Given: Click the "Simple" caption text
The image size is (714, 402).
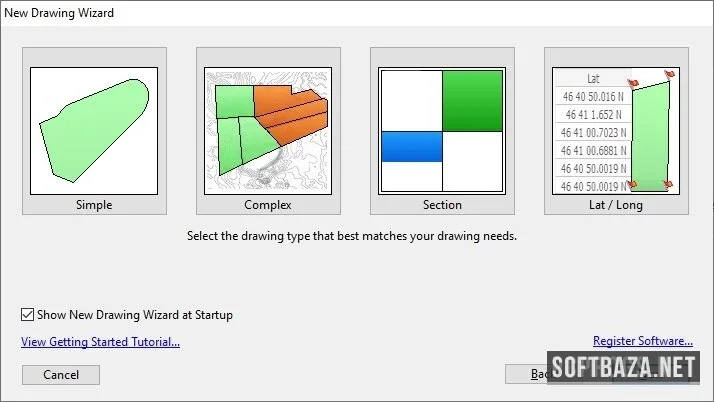Looking at the screenshot, I should coord(94,205).
